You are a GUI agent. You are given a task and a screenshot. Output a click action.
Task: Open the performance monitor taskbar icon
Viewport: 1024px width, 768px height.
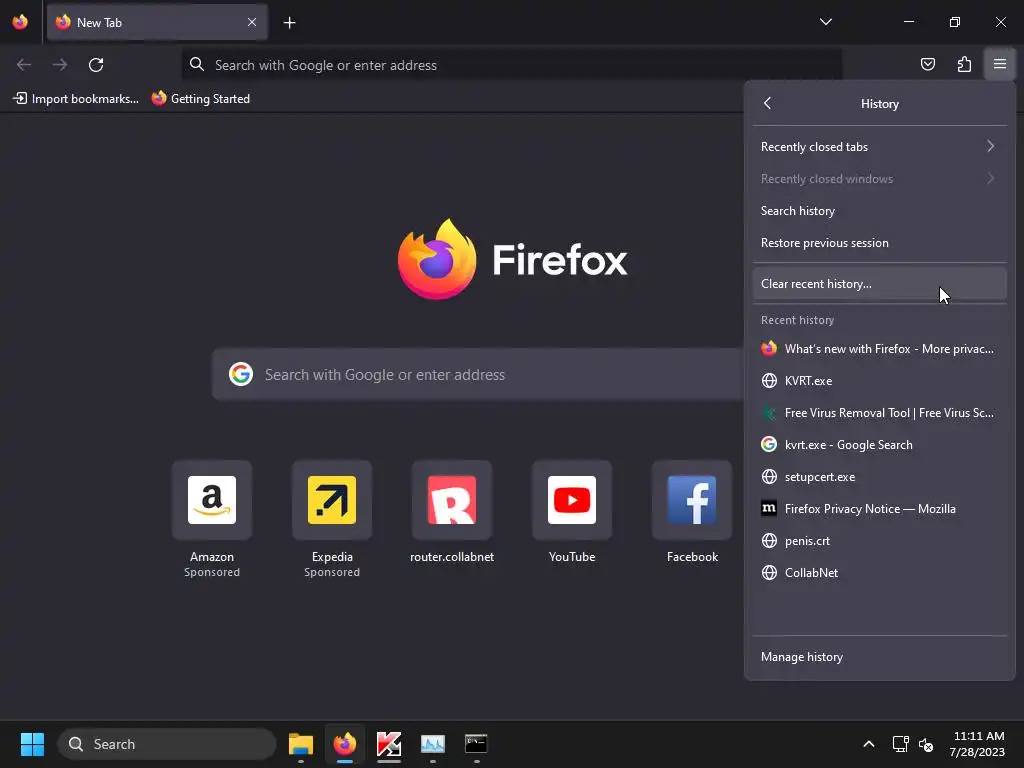pyautogui.click(x=432, y=744)
